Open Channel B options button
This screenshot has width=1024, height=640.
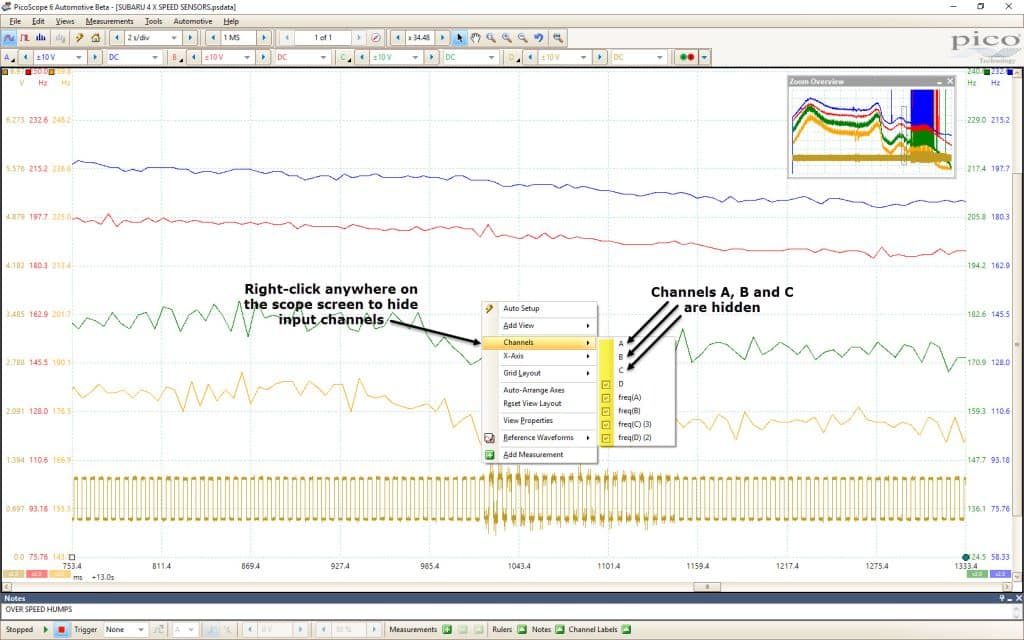pos(176,57)
